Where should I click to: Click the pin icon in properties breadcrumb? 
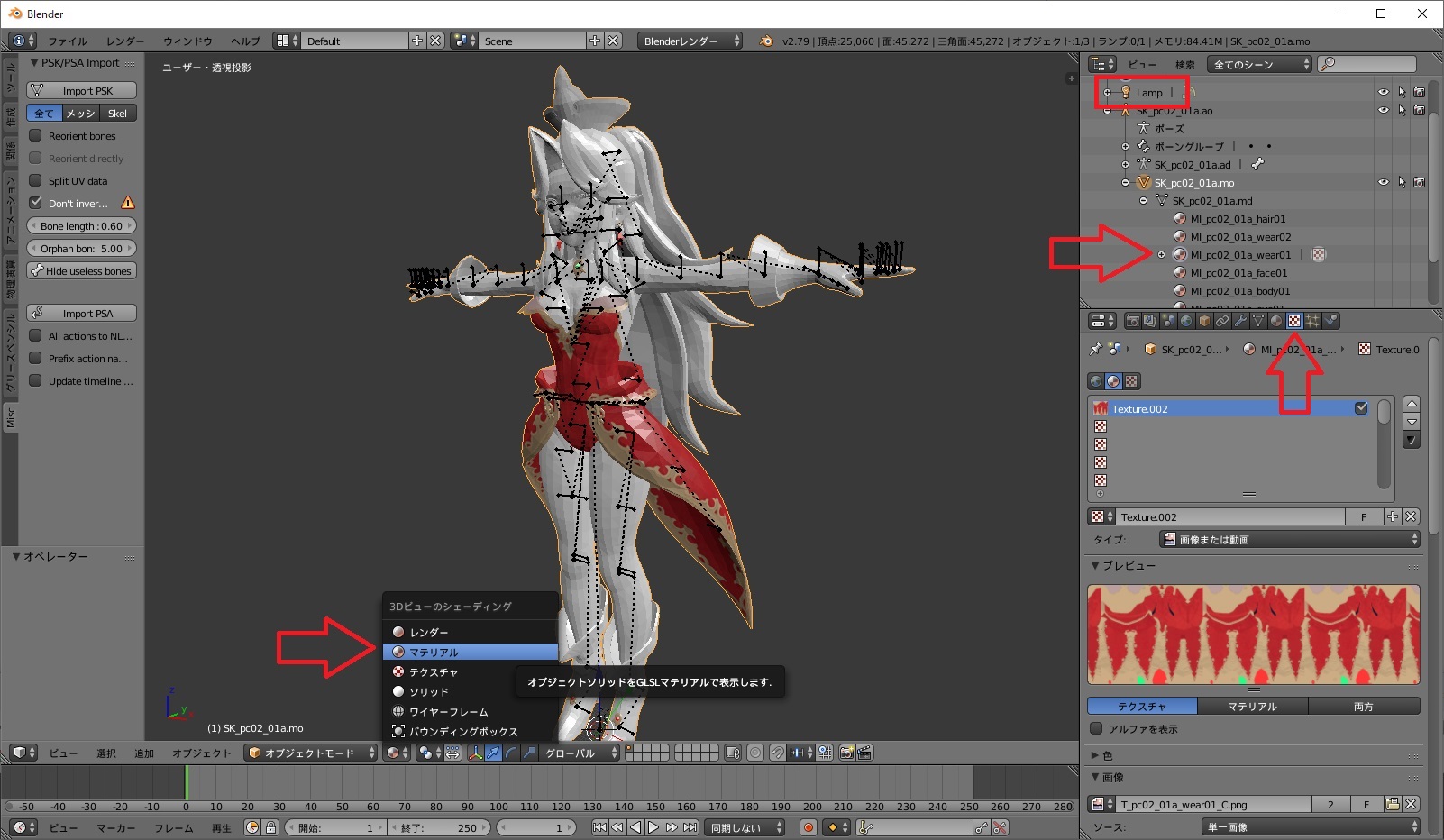(x=1095, y=349)
